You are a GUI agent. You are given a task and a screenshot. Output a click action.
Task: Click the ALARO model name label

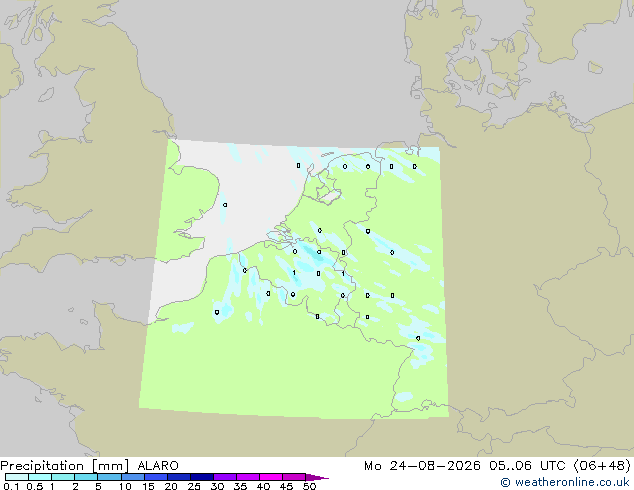[158, 466]
